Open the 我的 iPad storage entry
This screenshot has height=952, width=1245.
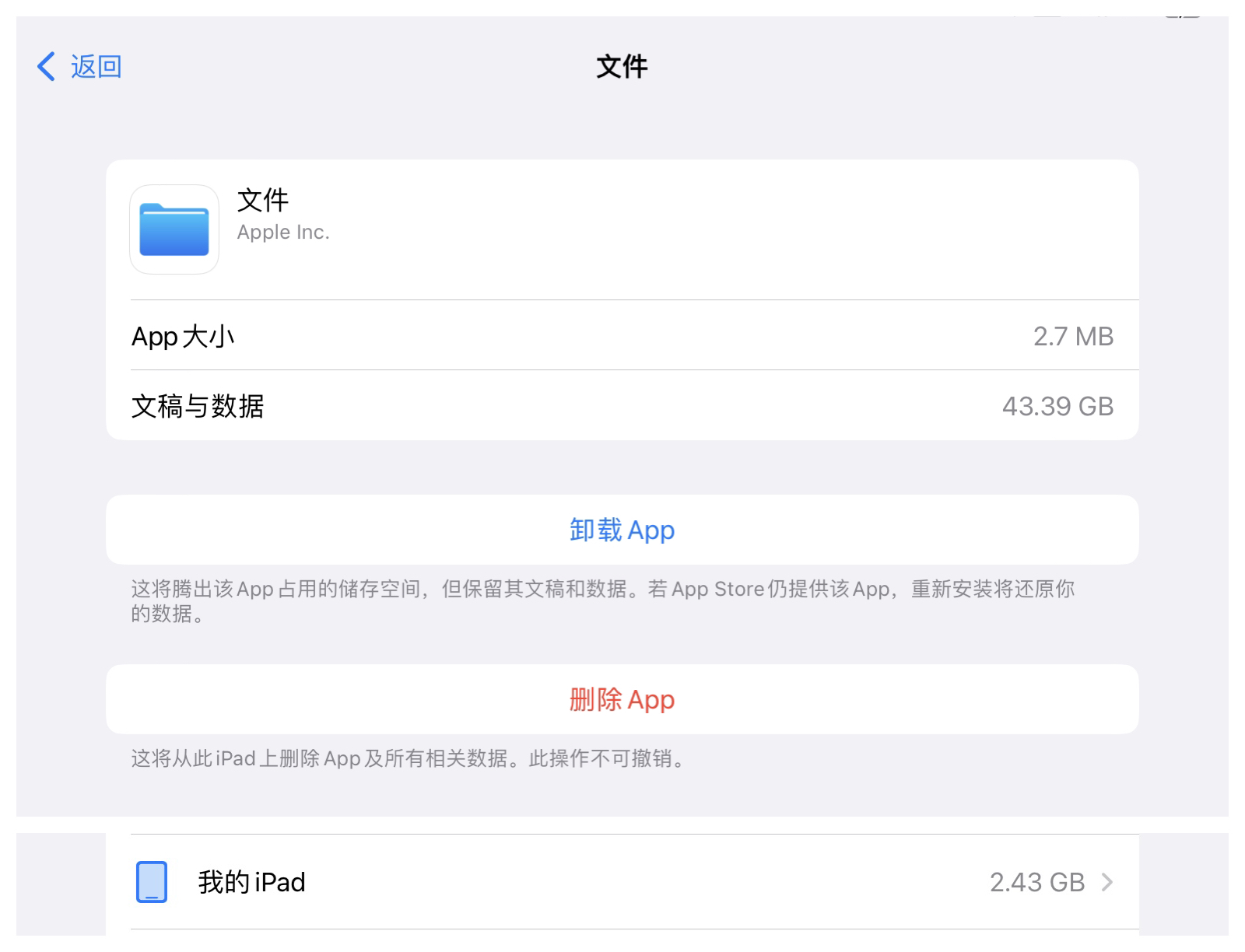coord(251,882)
